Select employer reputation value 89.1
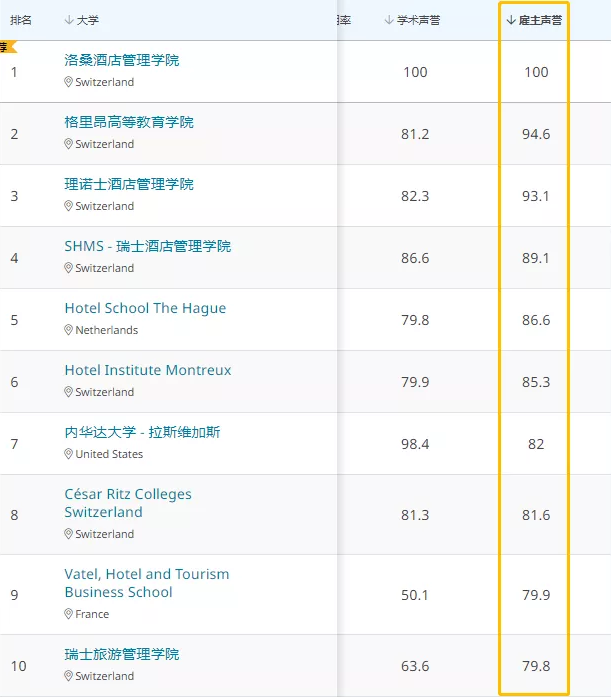This screenshot has height=697, width=611. [535, 258]
